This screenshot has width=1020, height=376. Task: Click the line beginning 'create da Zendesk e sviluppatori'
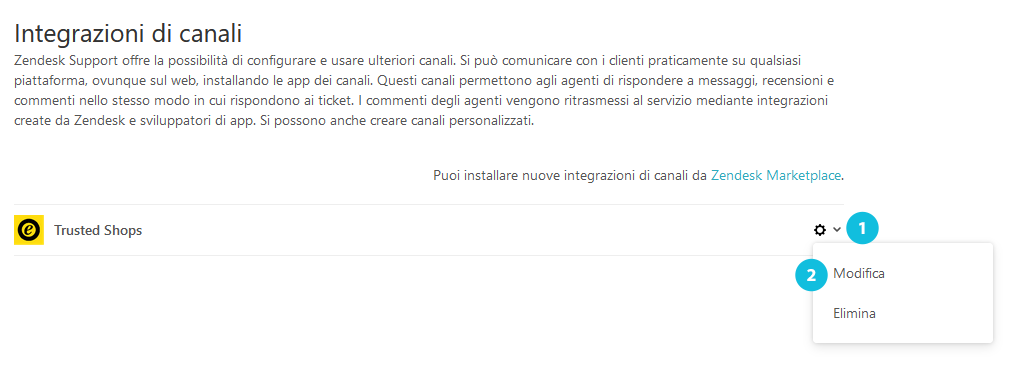pyautogui.click(x=274, y=122)
